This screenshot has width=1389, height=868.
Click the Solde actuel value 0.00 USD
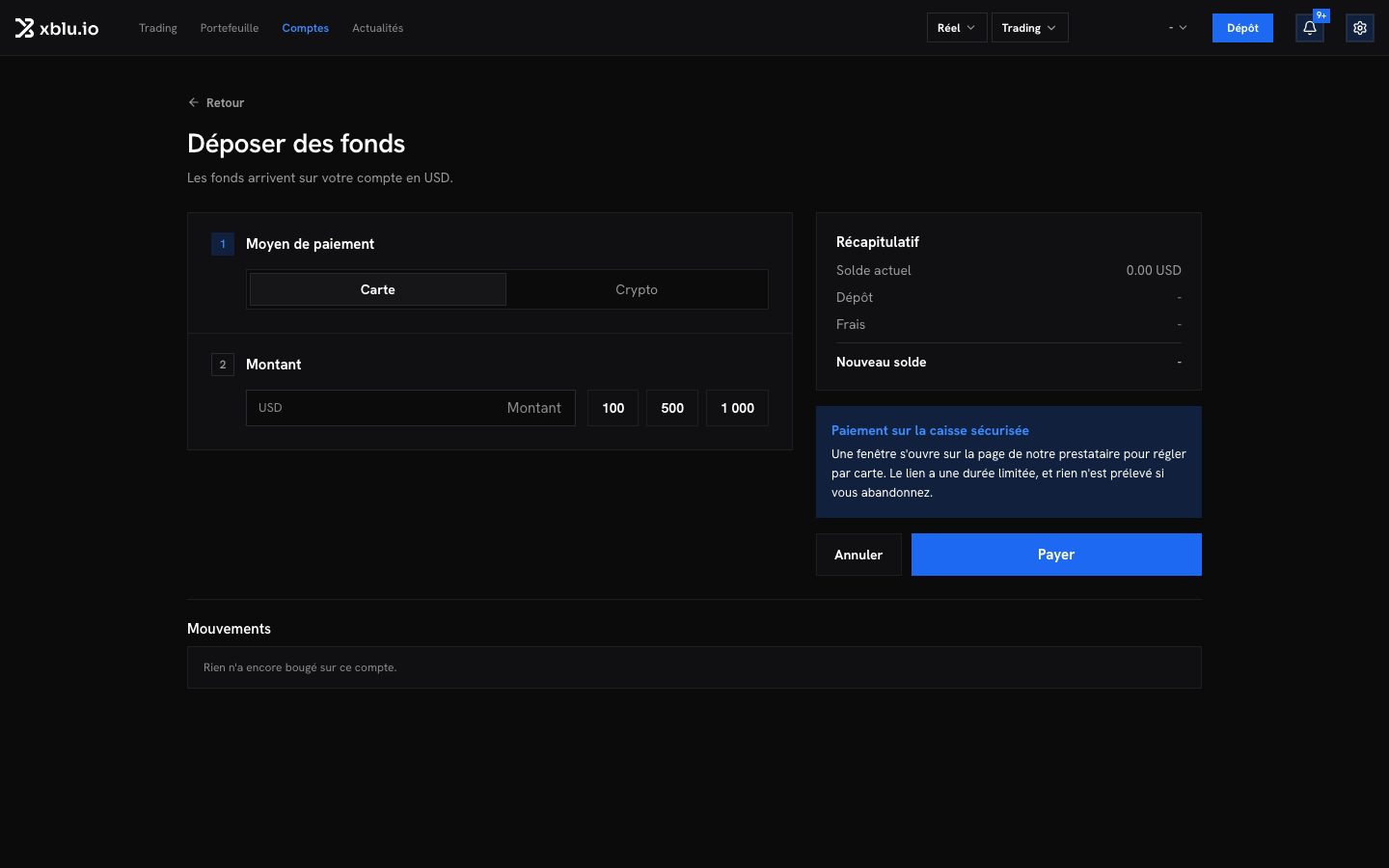coord(1154,270)
